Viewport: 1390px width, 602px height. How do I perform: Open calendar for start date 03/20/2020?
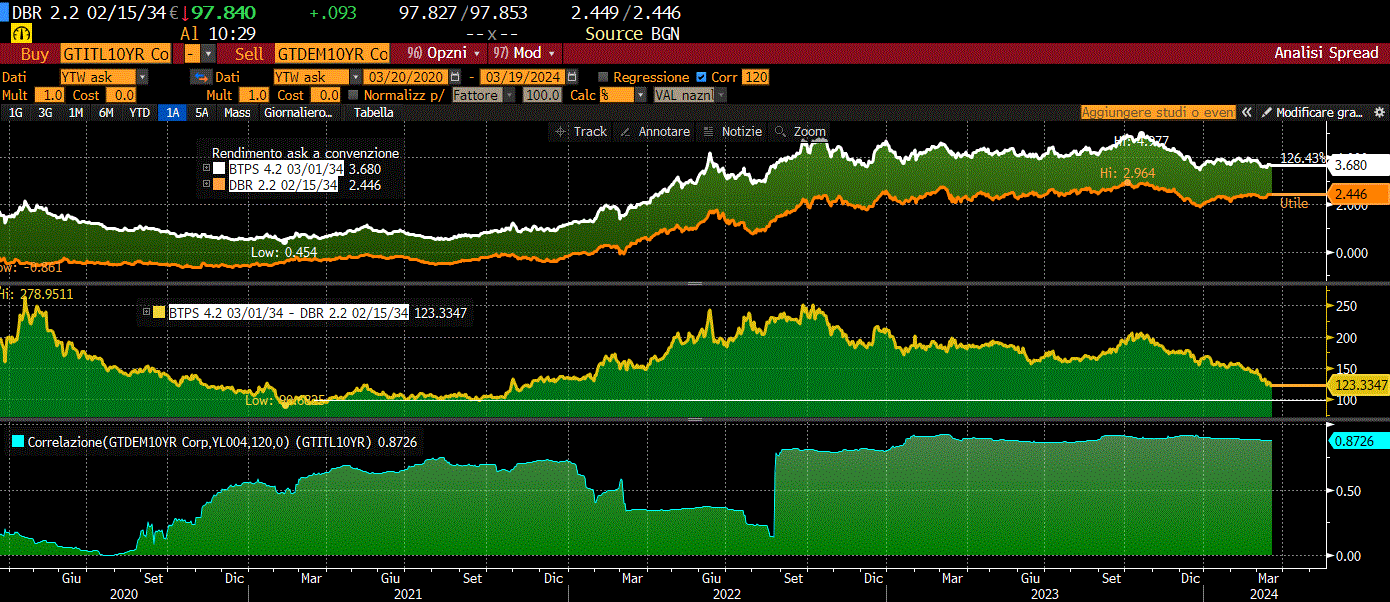click(456, 77)
